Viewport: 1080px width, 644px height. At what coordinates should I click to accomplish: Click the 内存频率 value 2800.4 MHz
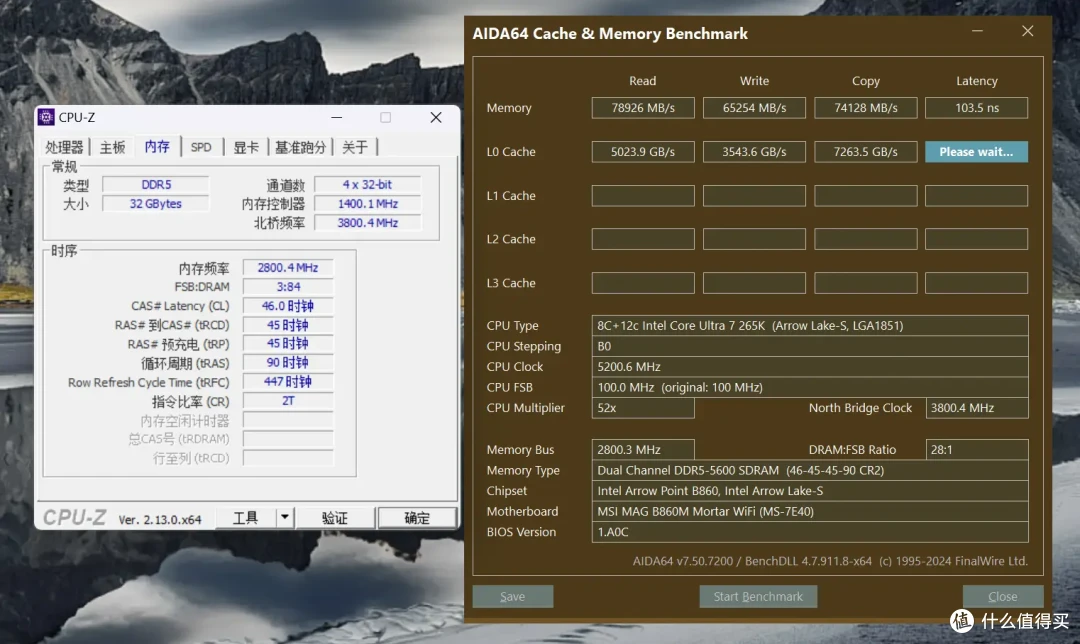click(x=288, y=267)
